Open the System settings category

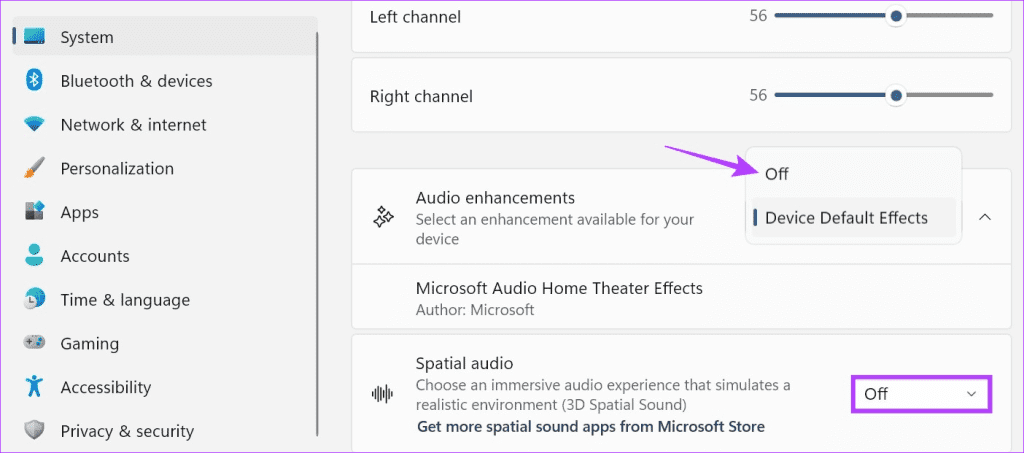[x=165, y=37]
